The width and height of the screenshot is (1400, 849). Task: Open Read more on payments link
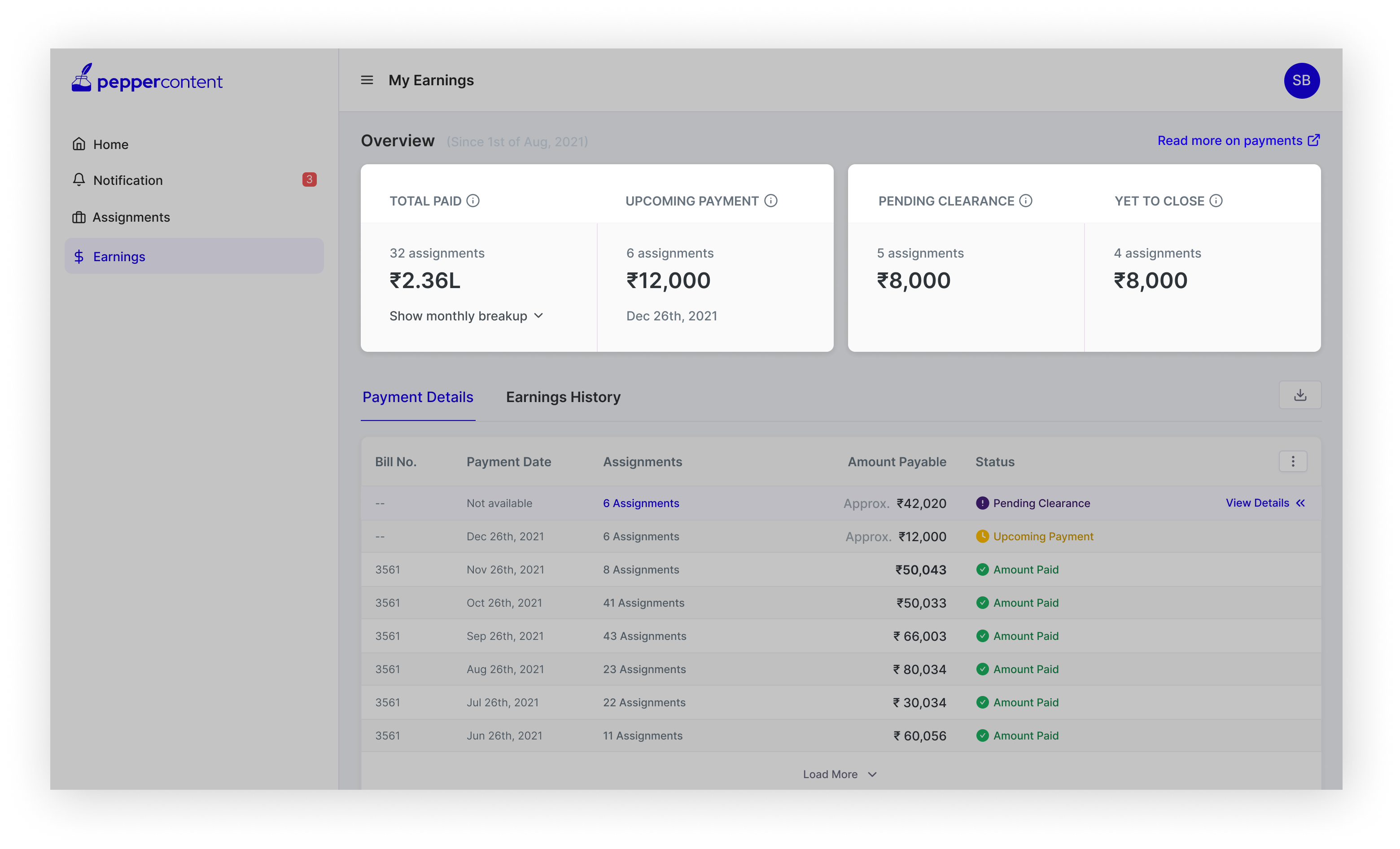(x=1238, y=140)
